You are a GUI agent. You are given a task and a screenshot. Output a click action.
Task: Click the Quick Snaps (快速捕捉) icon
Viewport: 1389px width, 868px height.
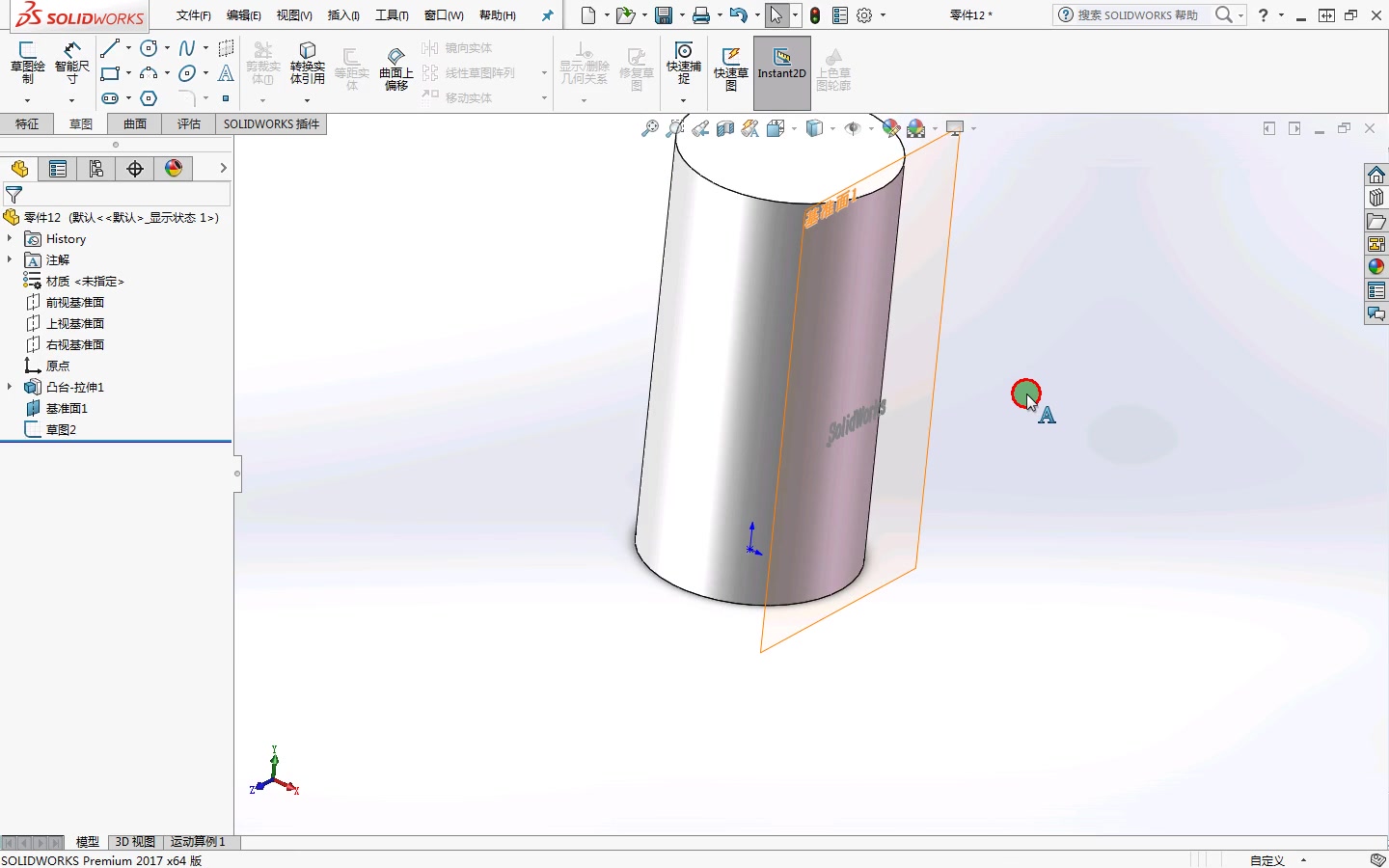pyautogui.click(x=684, y=63)
